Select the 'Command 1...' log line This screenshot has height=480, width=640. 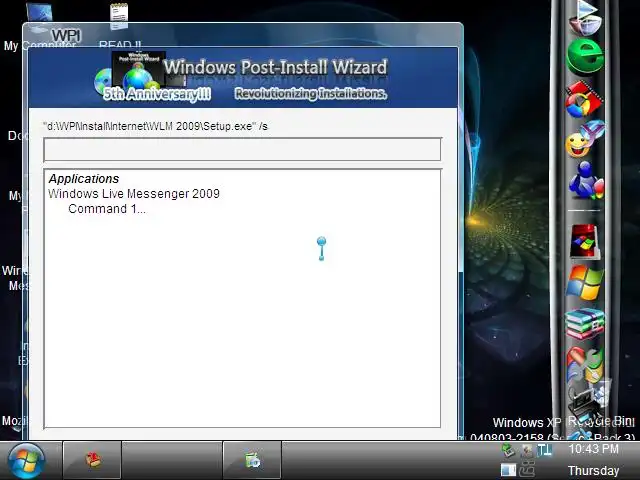[107, 209]
